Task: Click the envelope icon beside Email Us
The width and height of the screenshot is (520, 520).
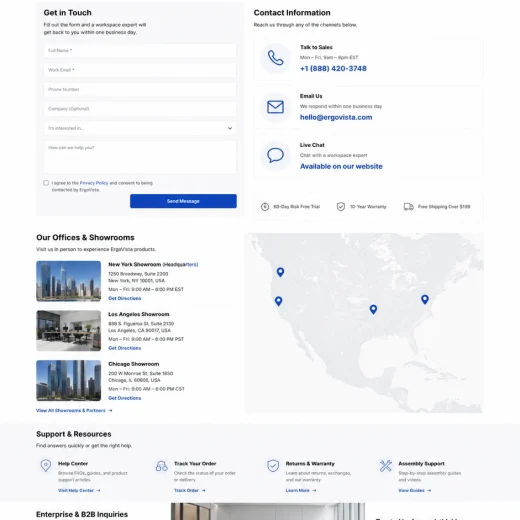Action: [275, 107]
